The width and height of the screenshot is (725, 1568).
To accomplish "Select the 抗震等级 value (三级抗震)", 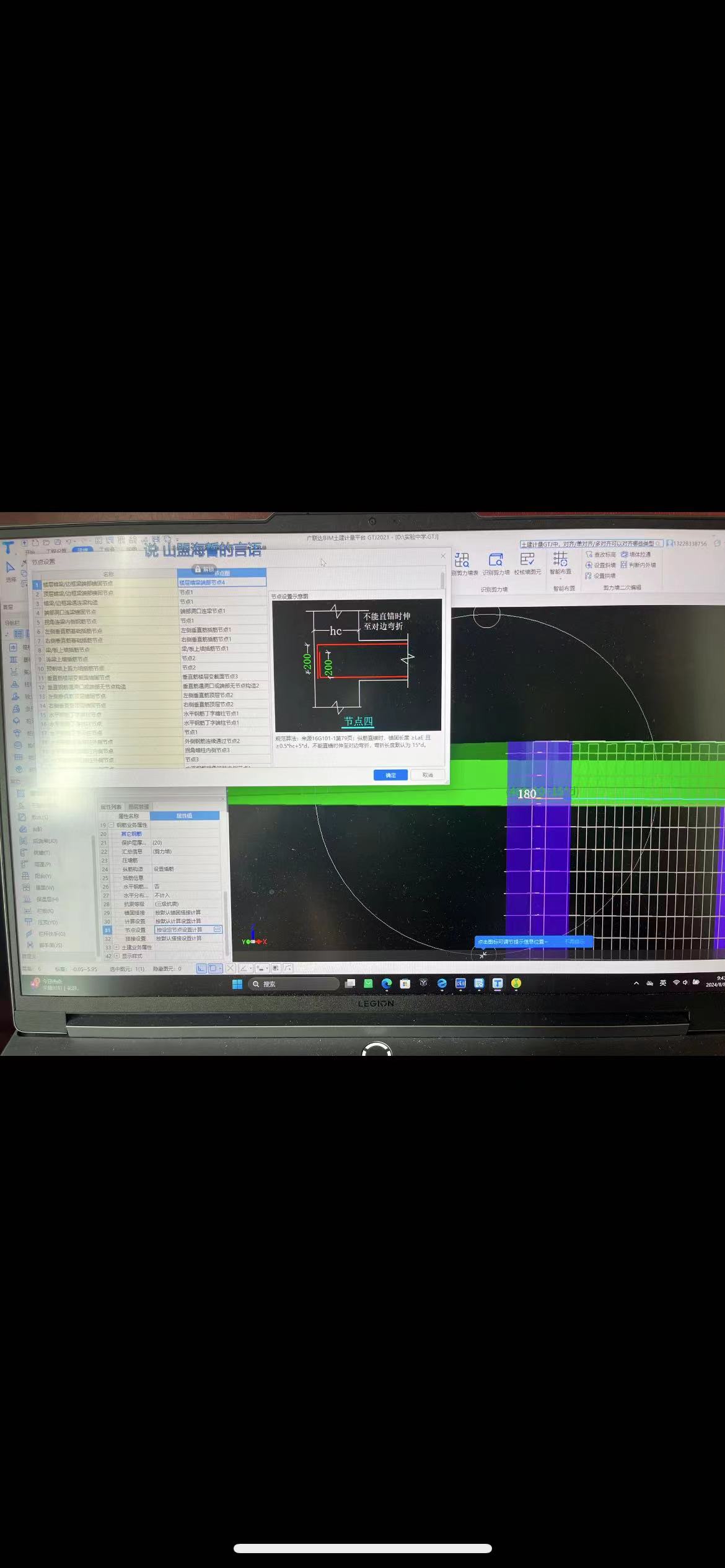I will pyautogui.click(x=187, y=904).
